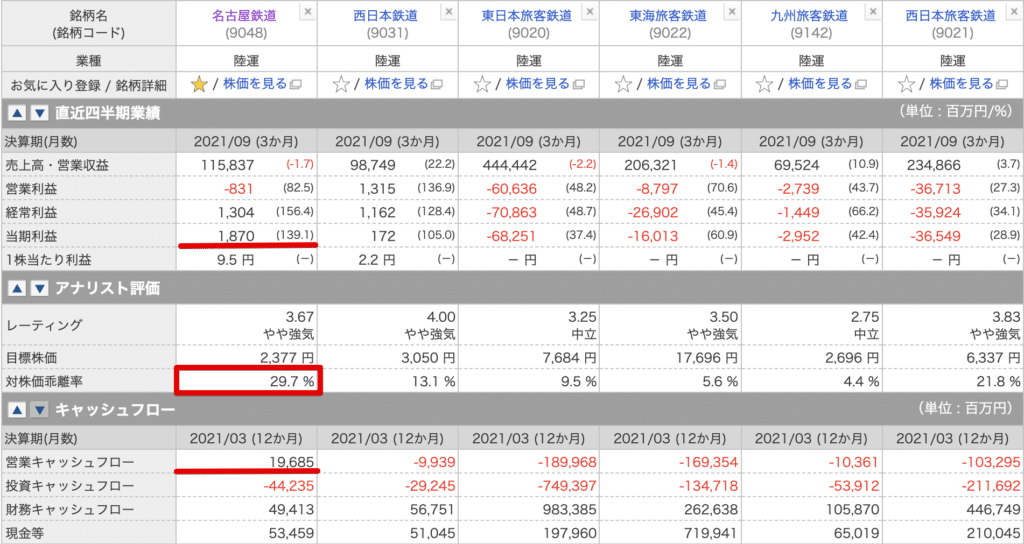Open the 東日本旅客鉄道 stock name link
The height and width of the screenshot is (544, 1024).
pos(526,16)
